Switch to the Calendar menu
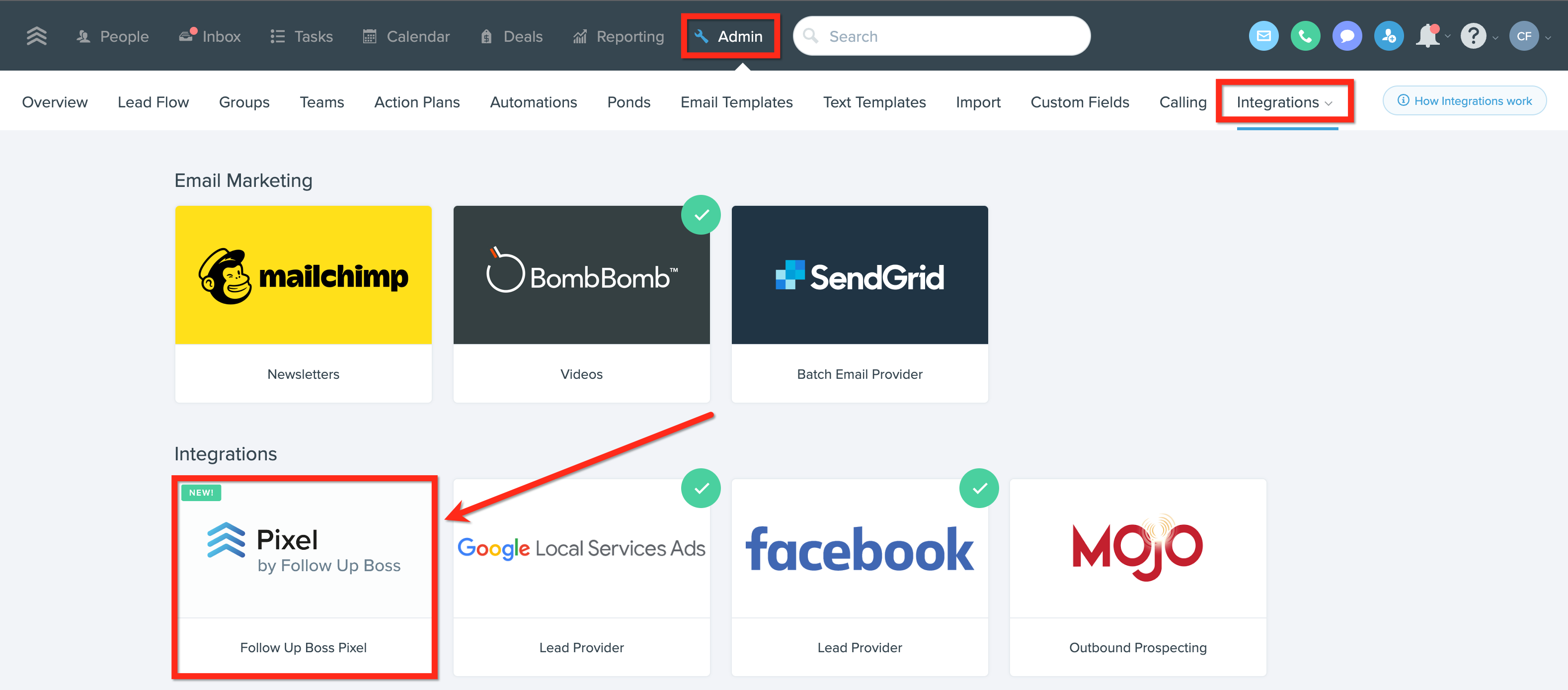 tap(406, 37)
